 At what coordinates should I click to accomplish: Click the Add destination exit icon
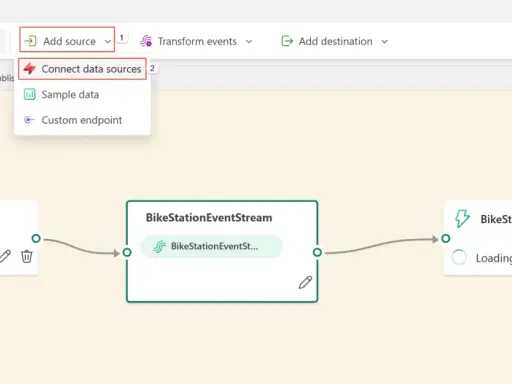[x=287, y=41]
